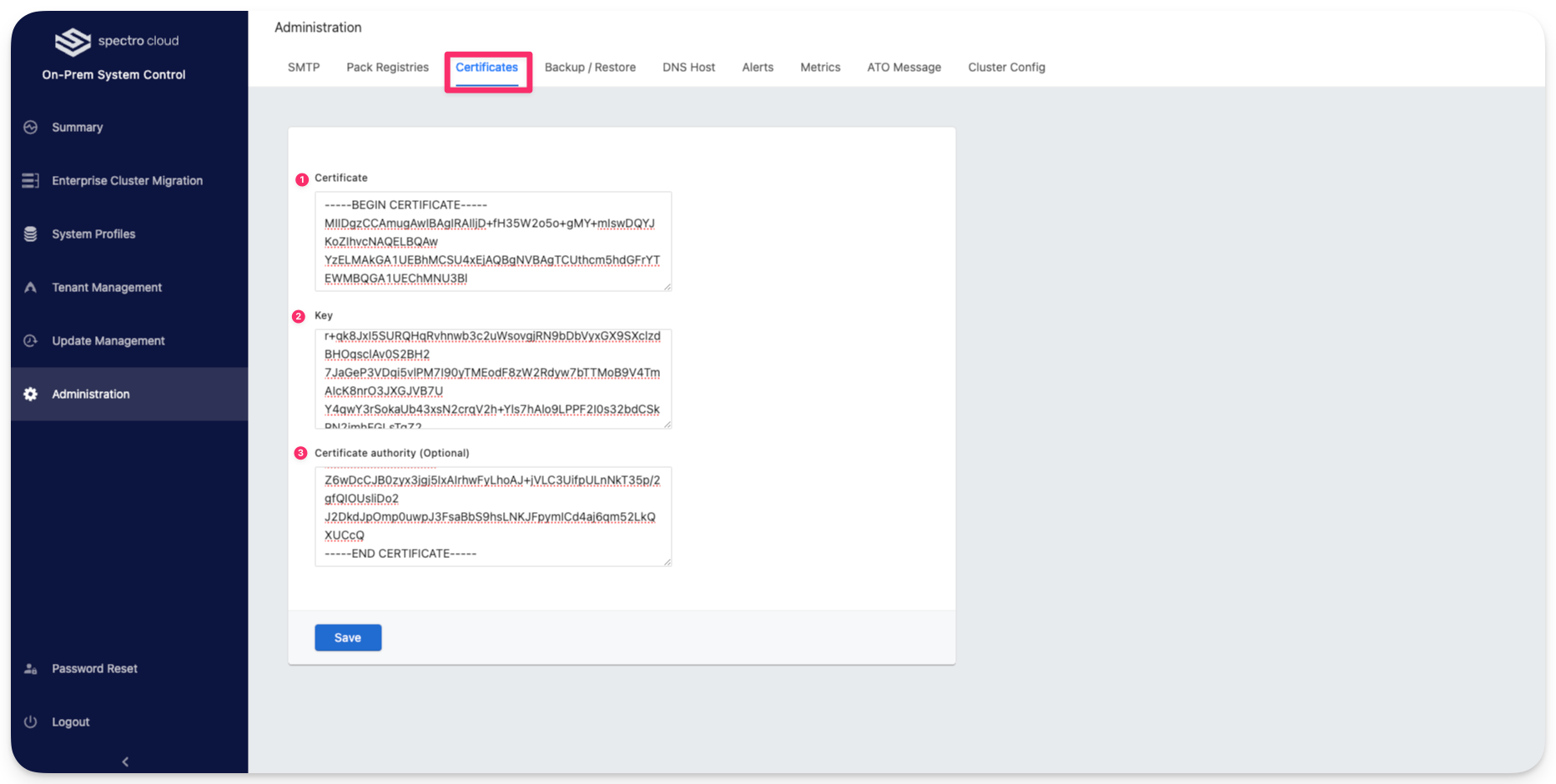Click the 'Key' field label
This screenshot has width=1556, height=784.
(x=324, y=316)
